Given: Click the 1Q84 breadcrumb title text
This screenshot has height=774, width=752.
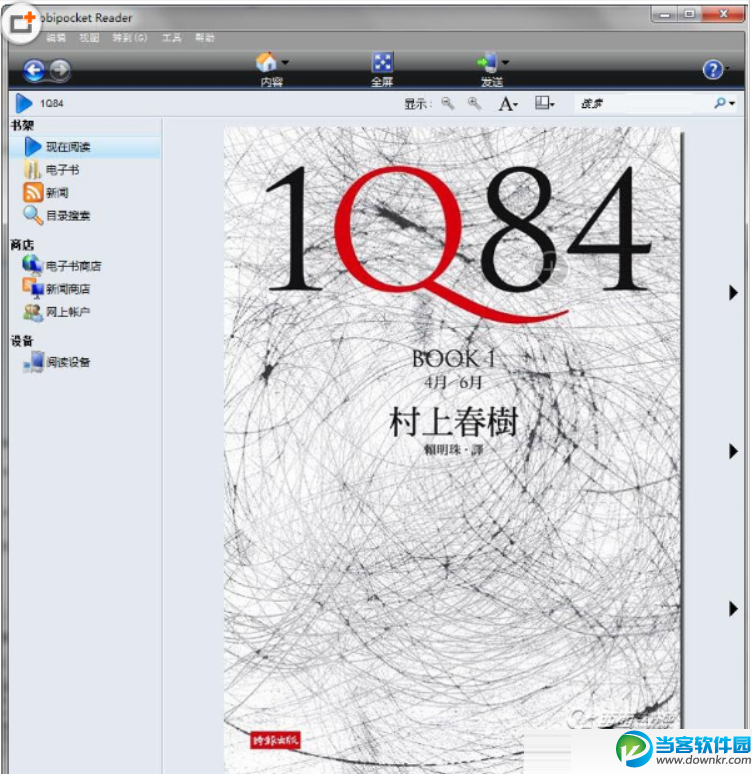Looking at the screenshot, I should (x=52, y=103).
